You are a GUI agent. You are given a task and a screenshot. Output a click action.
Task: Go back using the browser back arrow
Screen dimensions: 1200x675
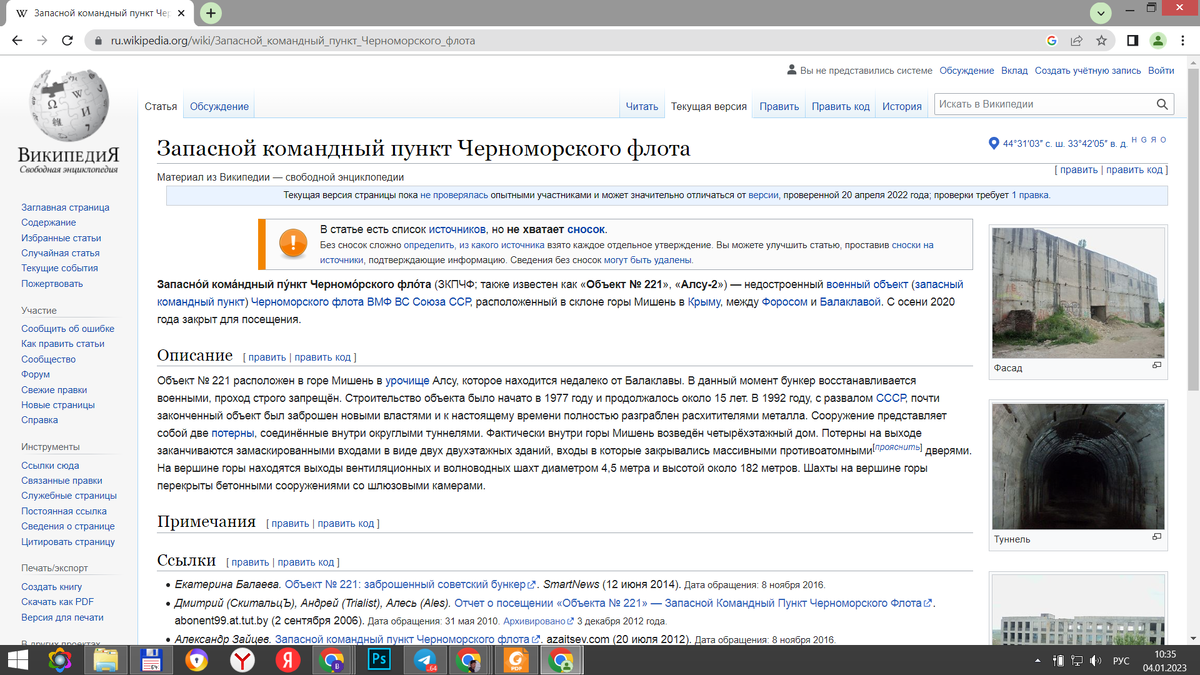pyautogui.click(x=17, y=41)
